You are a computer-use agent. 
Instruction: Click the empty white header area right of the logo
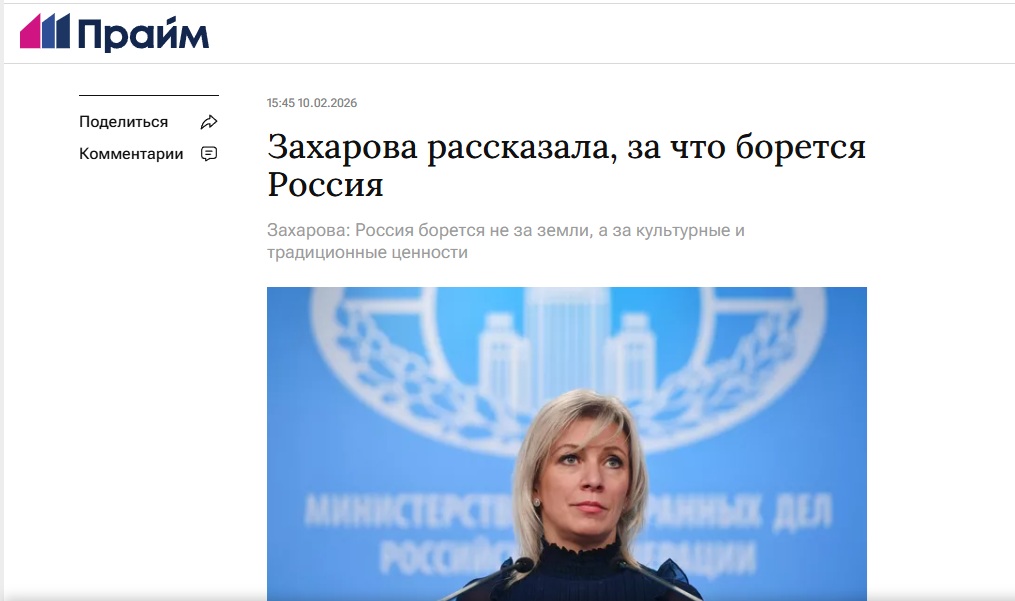(608, 34)
